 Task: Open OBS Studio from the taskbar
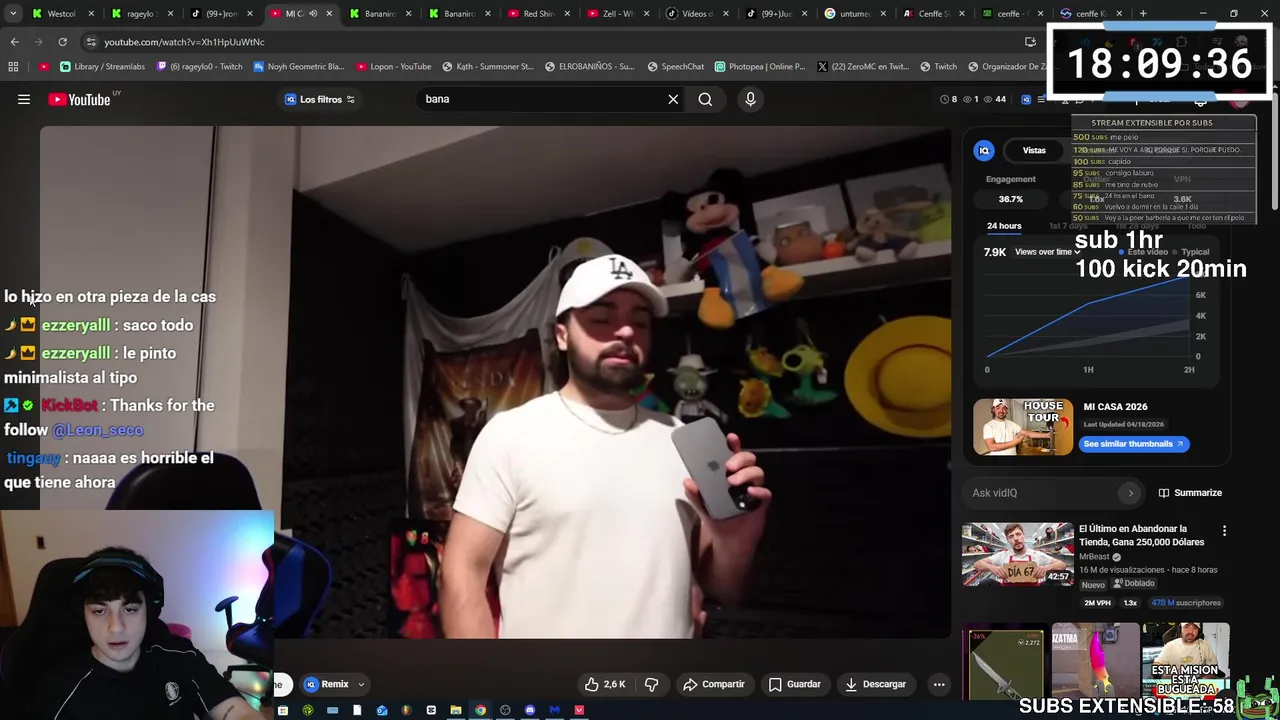pos(505,710)
